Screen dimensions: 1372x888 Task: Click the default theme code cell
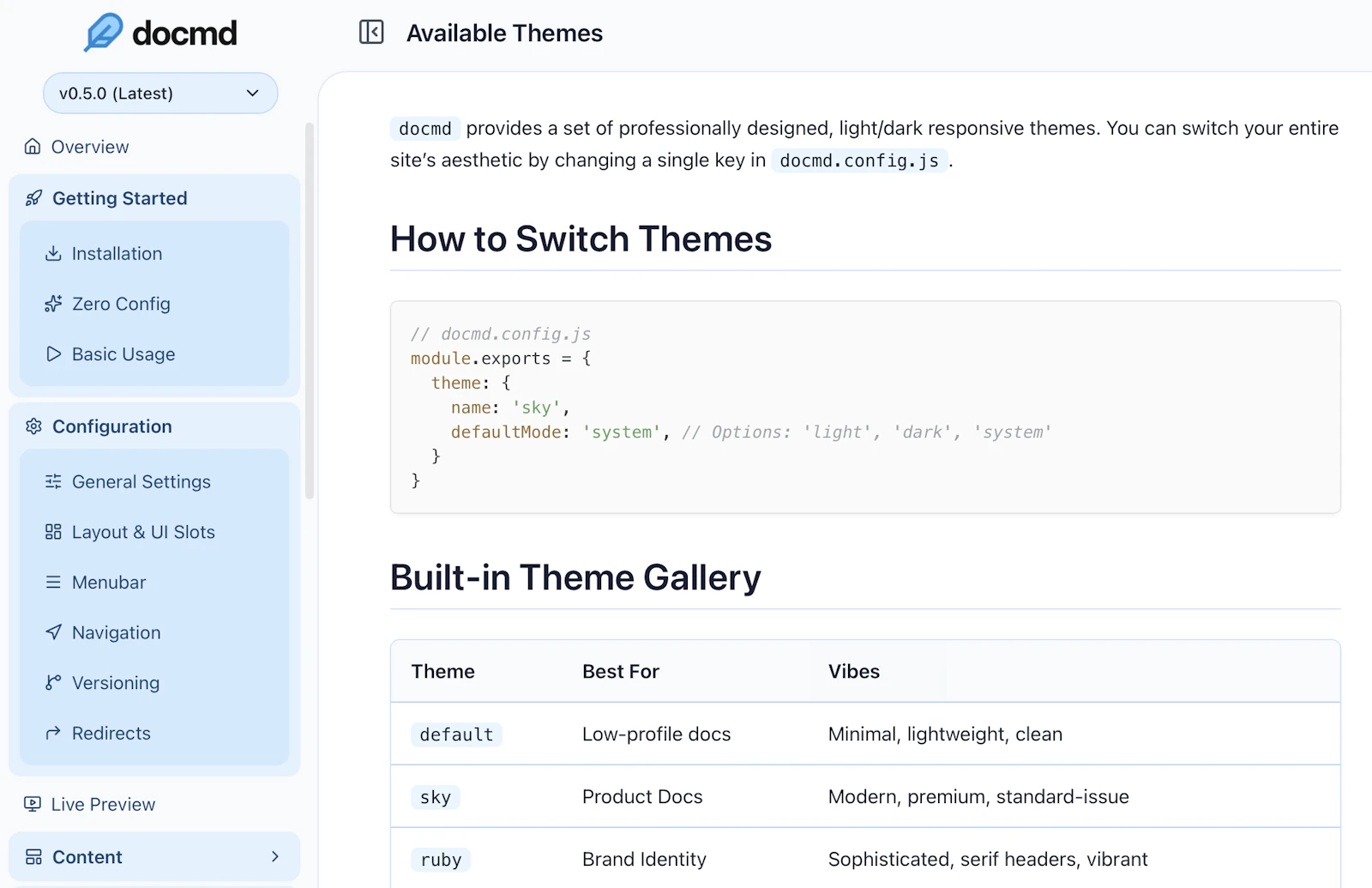[456, 734]
